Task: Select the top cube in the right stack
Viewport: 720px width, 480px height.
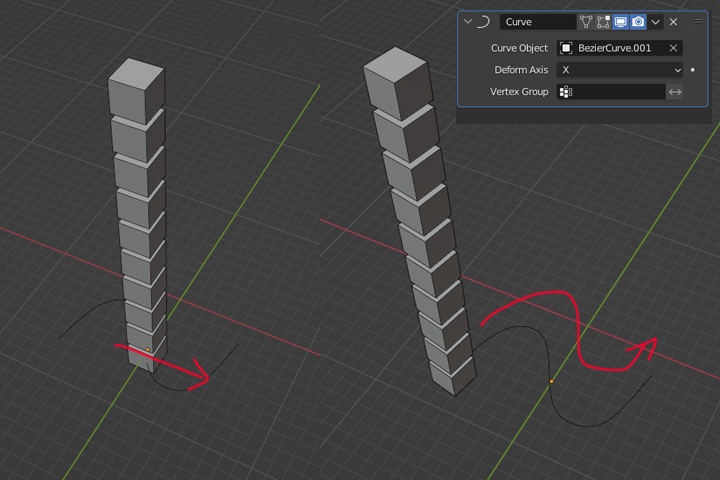Action: point(397,83)
